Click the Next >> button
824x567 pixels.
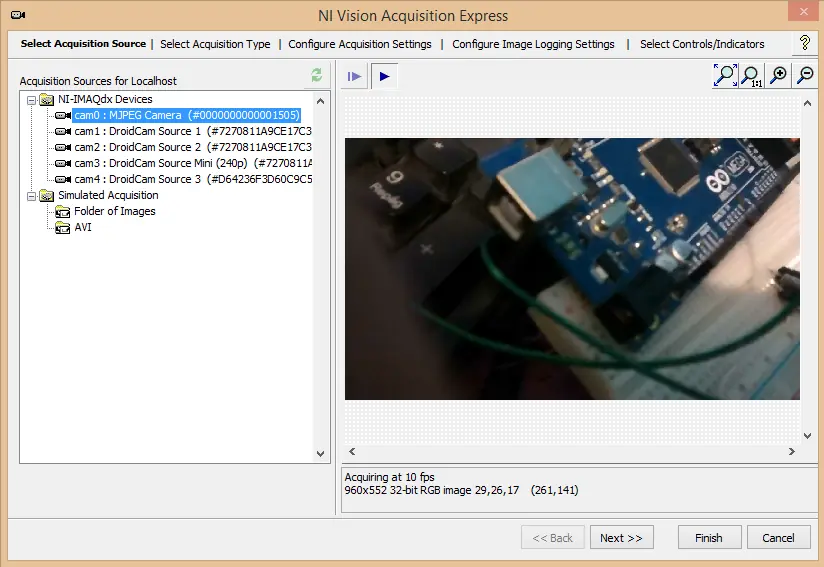pos(621,538)
